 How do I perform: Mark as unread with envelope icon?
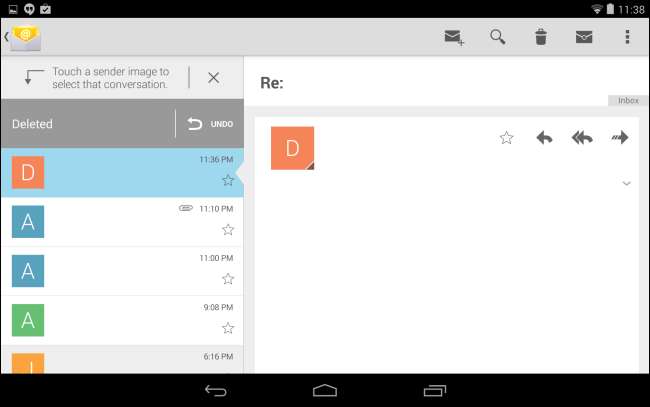pos(584,37)
